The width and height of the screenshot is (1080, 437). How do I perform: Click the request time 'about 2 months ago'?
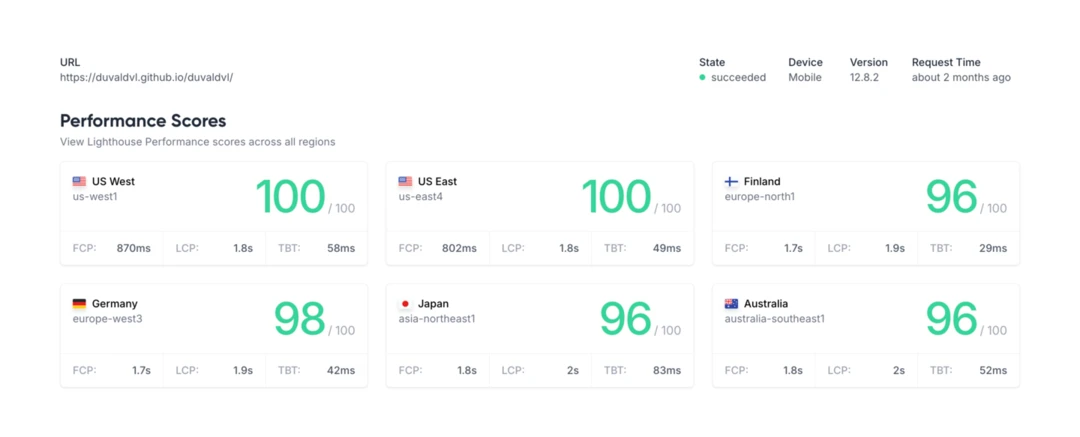click(961, 77)
